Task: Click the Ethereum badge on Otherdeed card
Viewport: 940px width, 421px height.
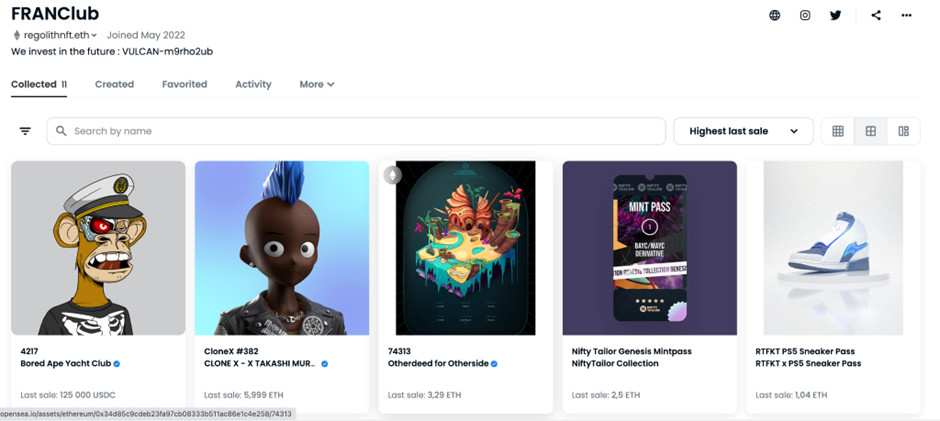Action: pyautogui.click(x=393, y=175)
